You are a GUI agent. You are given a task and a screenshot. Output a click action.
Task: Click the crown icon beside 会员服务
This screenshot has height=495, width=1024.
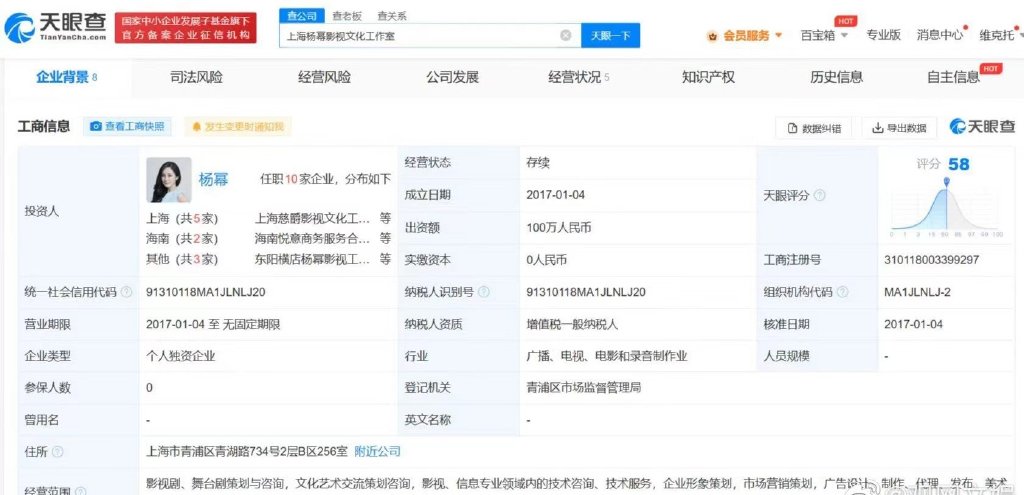coord(712,36)
